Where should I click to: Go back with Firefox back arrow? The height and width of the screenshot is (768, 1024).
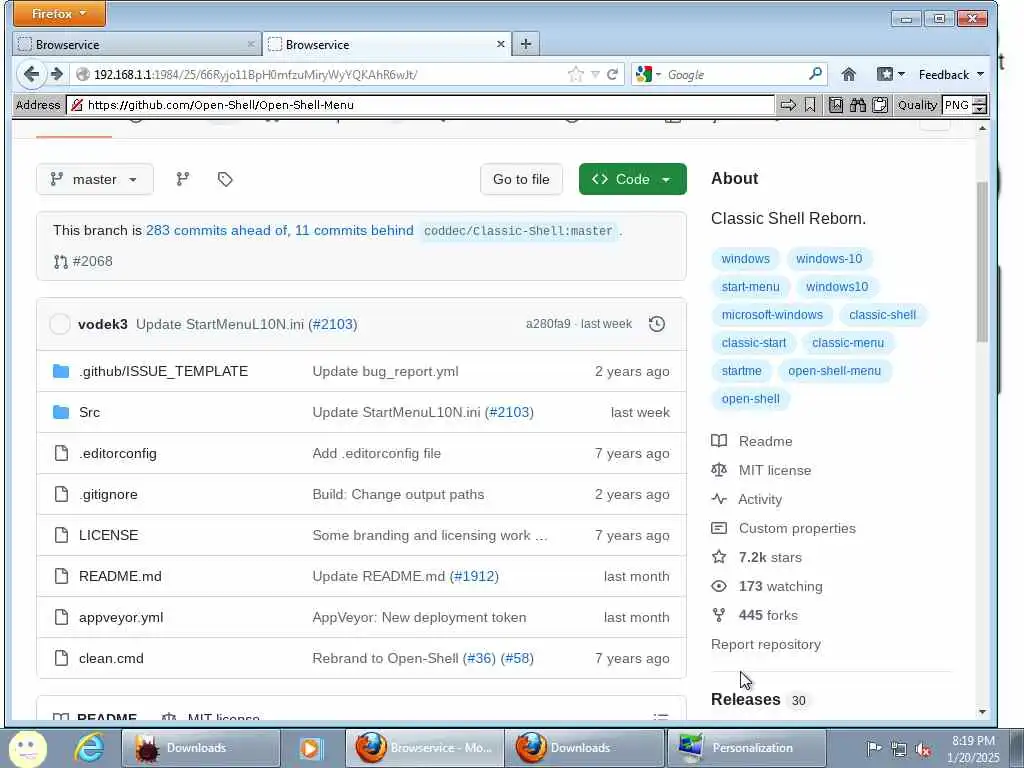point(31,74)
